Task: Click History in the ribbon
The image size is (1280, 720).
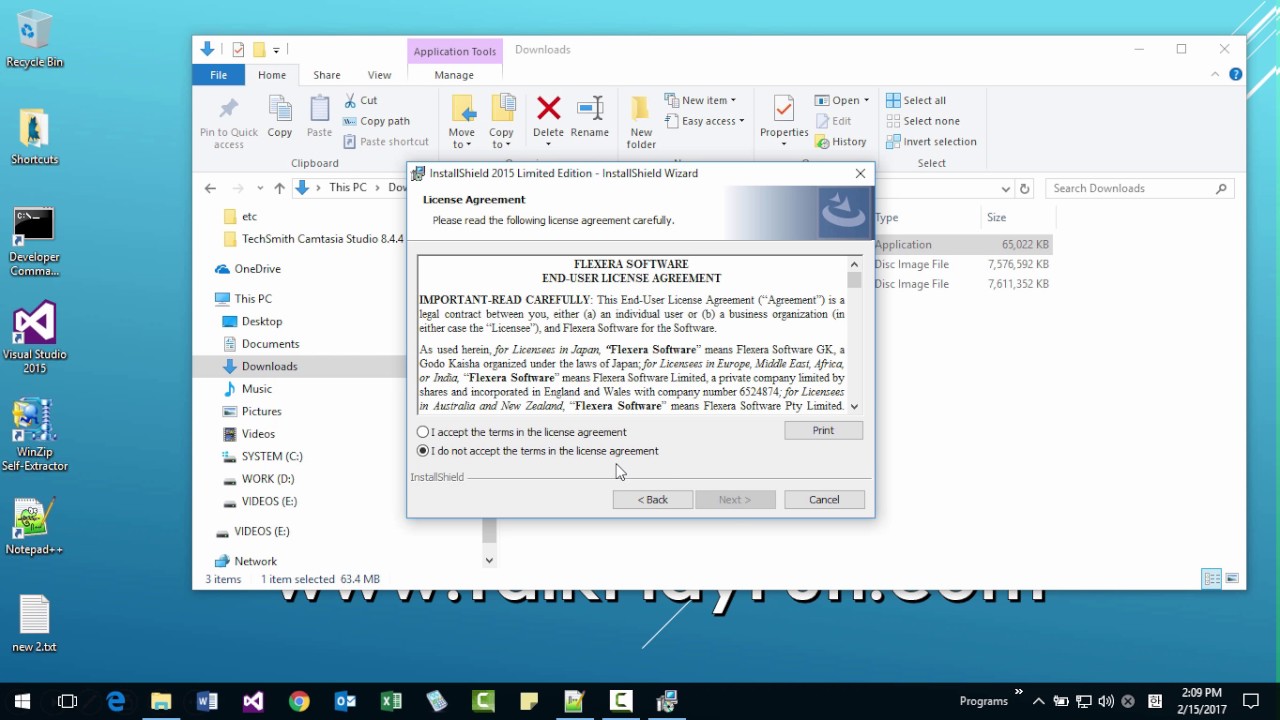Action: click(x=841, y=142)
